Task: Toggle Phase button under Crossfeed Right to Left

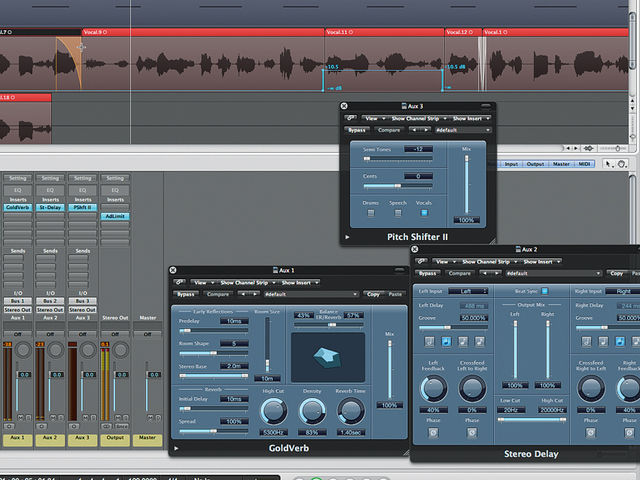Action: point(591,433)
